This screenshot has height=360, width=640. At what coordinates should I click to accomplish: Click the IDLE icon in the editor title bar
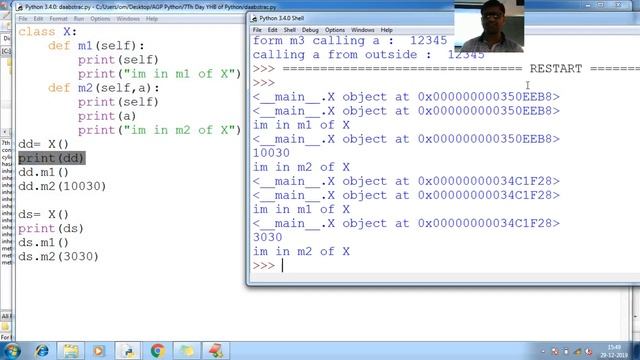(19, 7)
